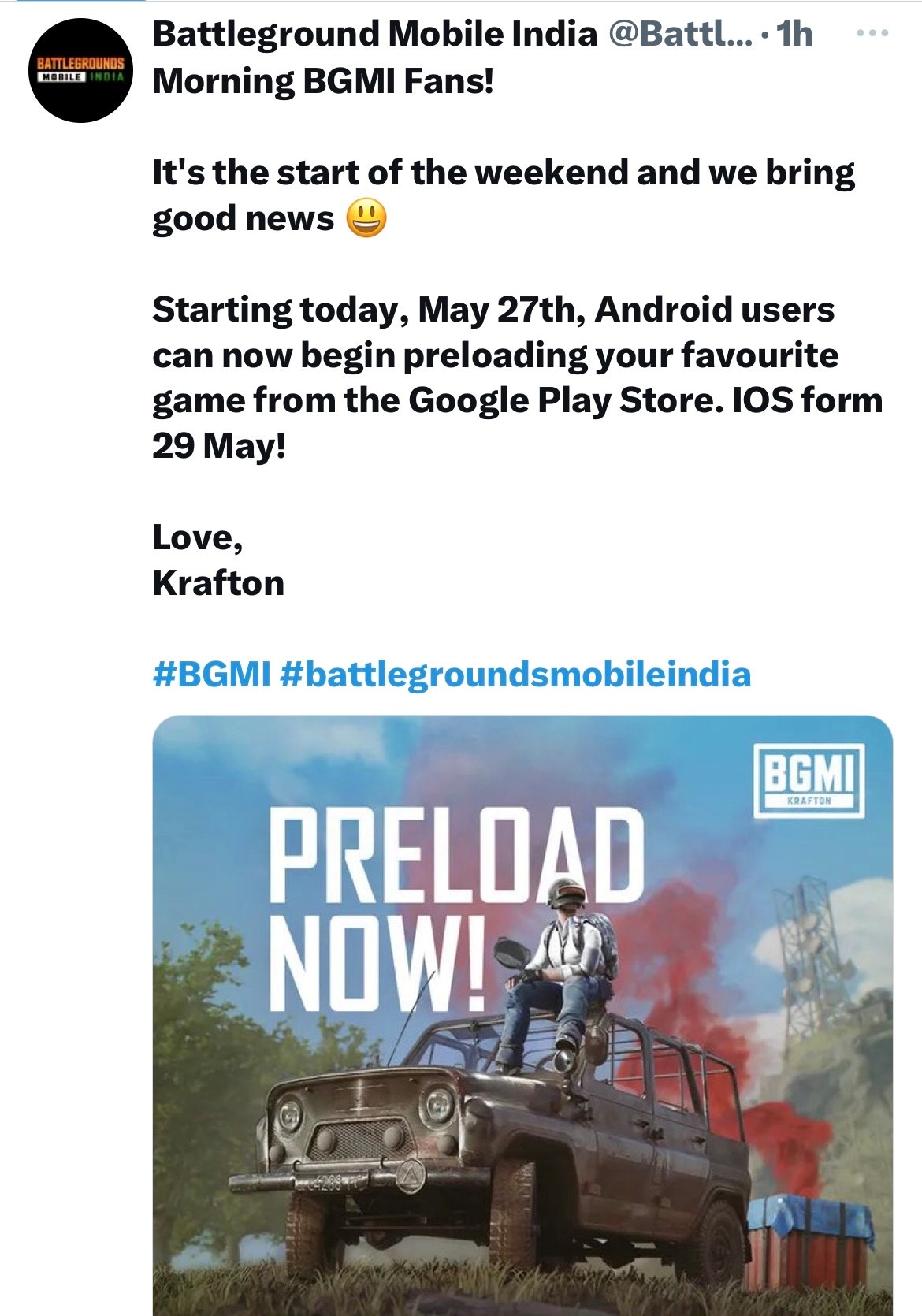
Task: Open the #battlegroundsmobileindia hashtag
Action: click(515, 675)
